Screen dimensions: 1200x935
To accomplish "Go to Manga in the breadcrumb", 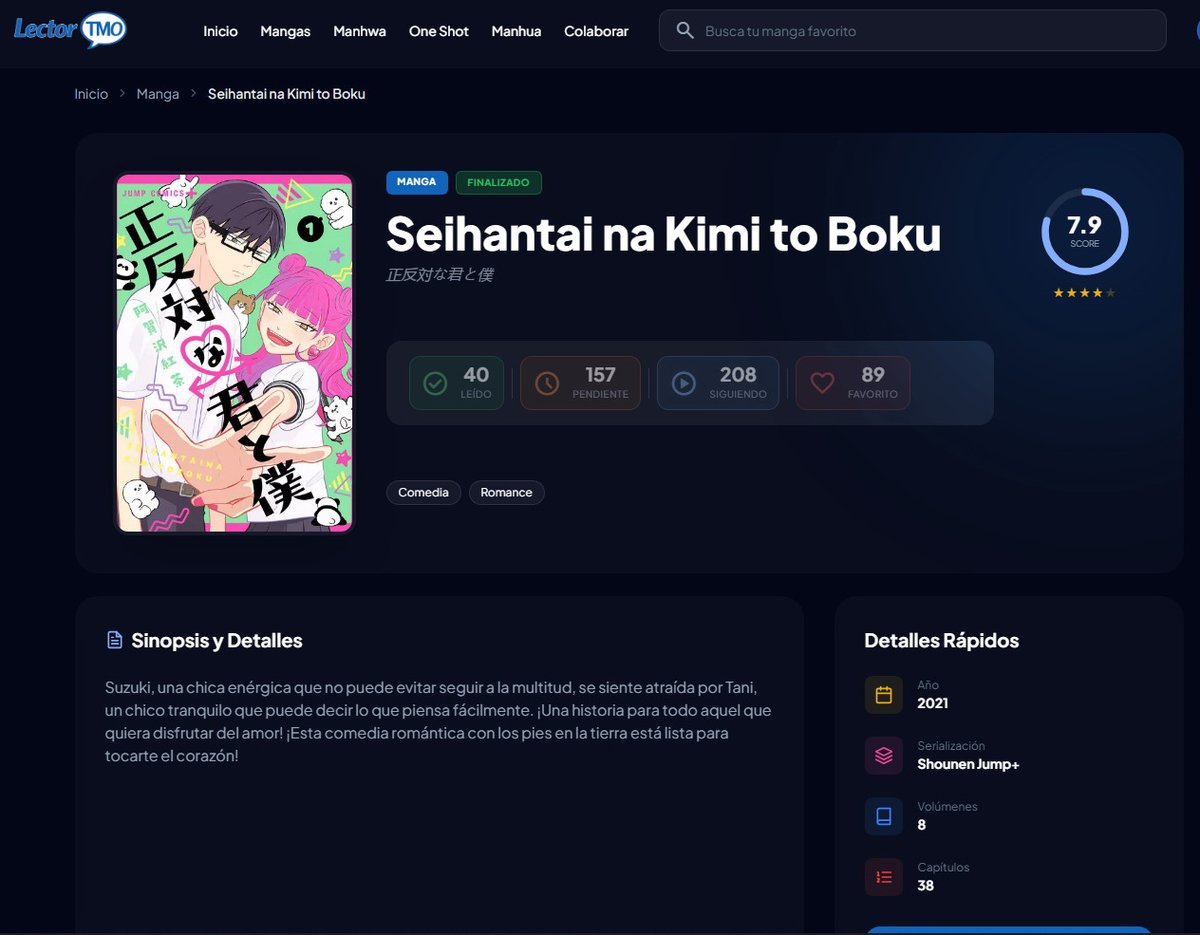I will tap(157, 94).
